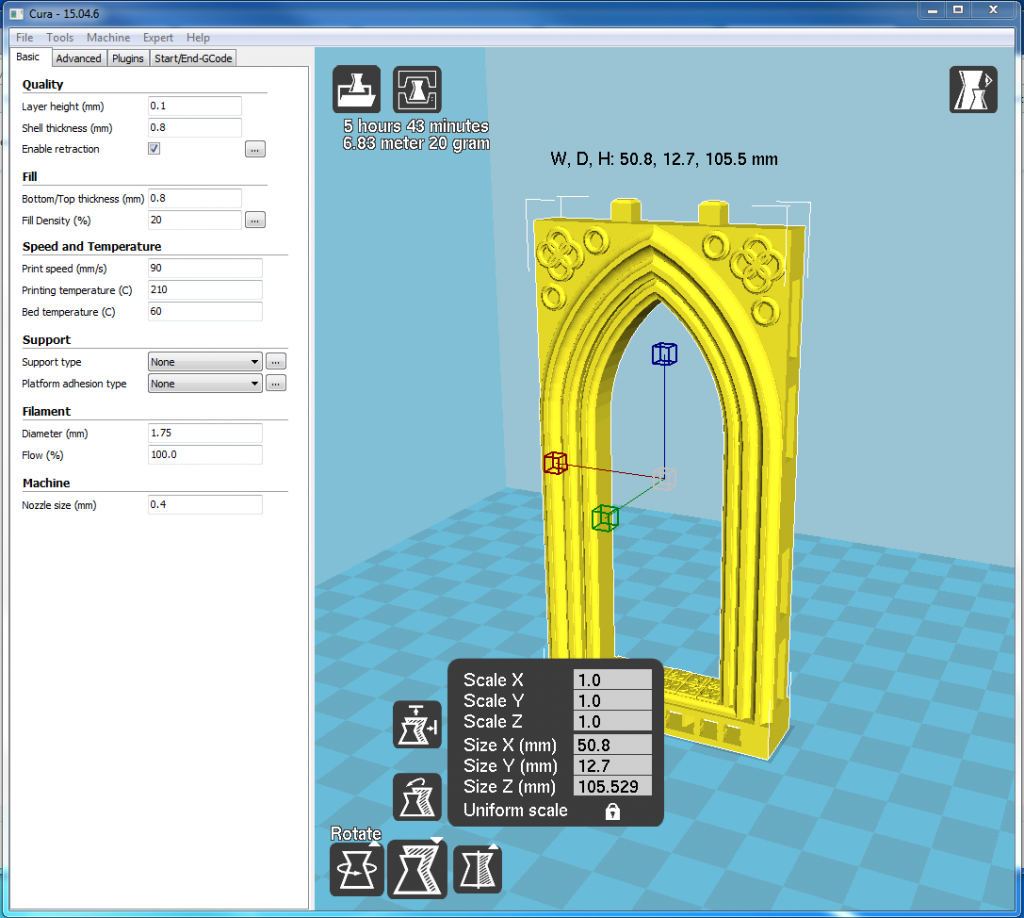Viewport: 1024px width, 918px height.
Task: Click the Layer height input field
Action: pyautogui.click(x=195, y=106)
